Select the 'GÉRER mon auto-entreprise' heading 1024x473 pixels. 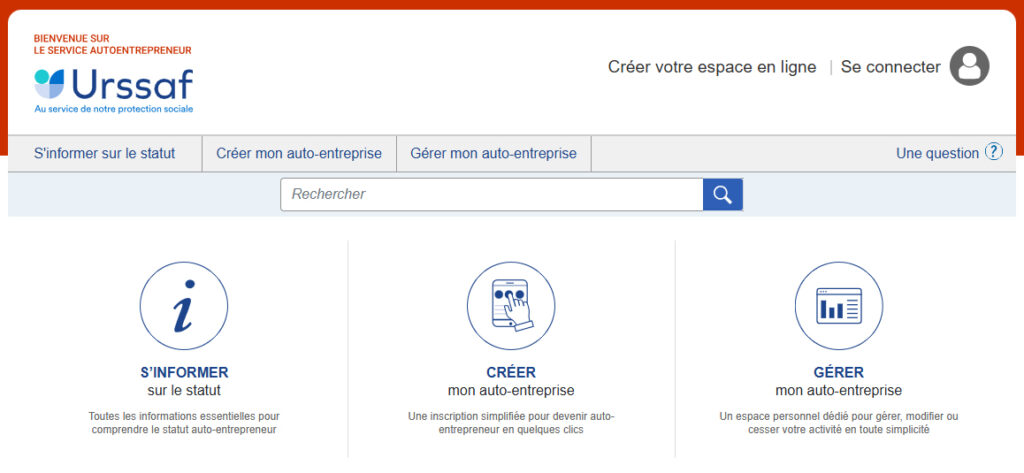pyautogui.click(x=838, y=381)
